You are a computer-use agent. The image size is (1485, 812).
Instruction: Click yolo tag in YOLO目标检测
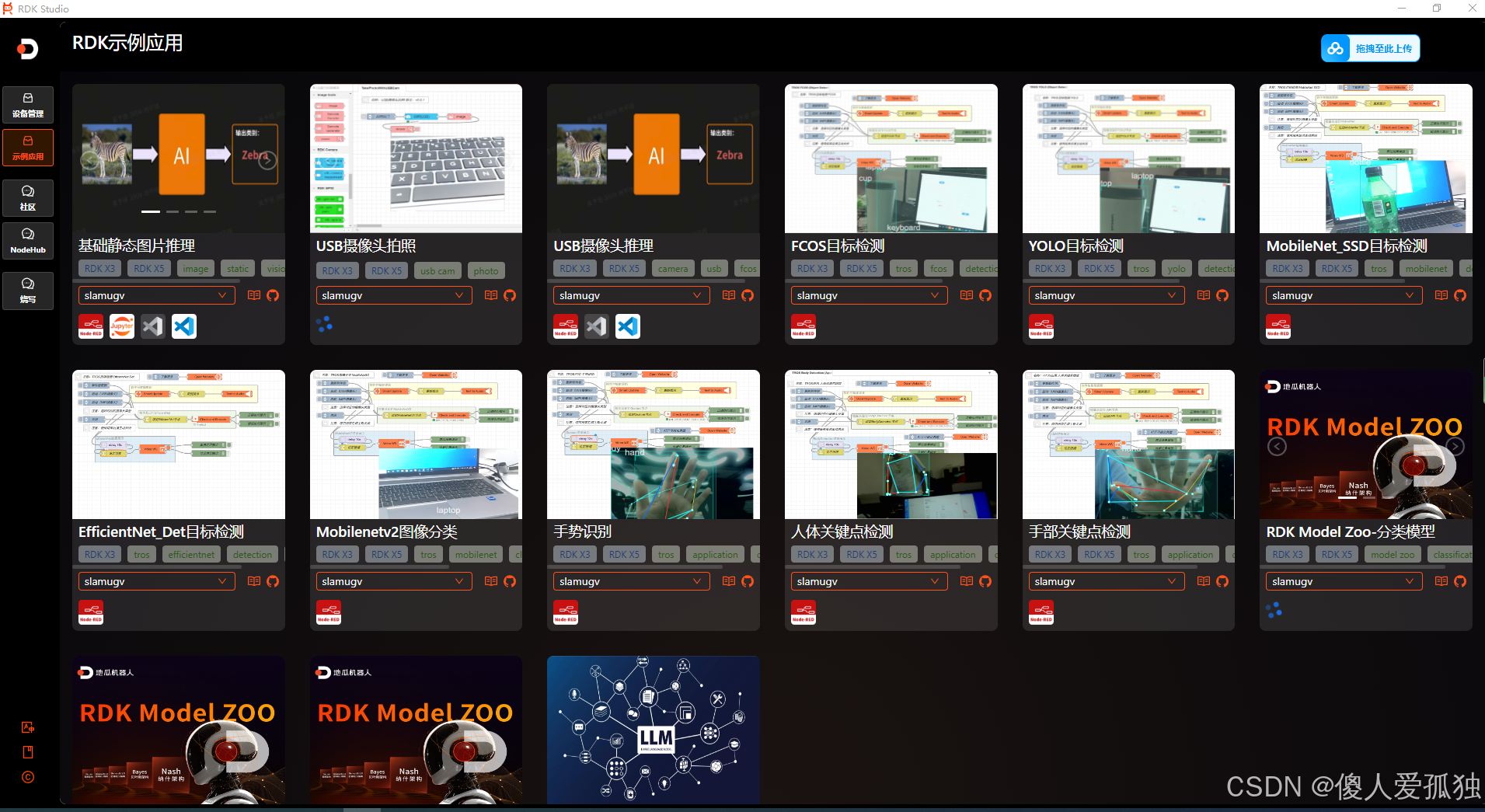pyautogui.click(x=1176, y=269)
